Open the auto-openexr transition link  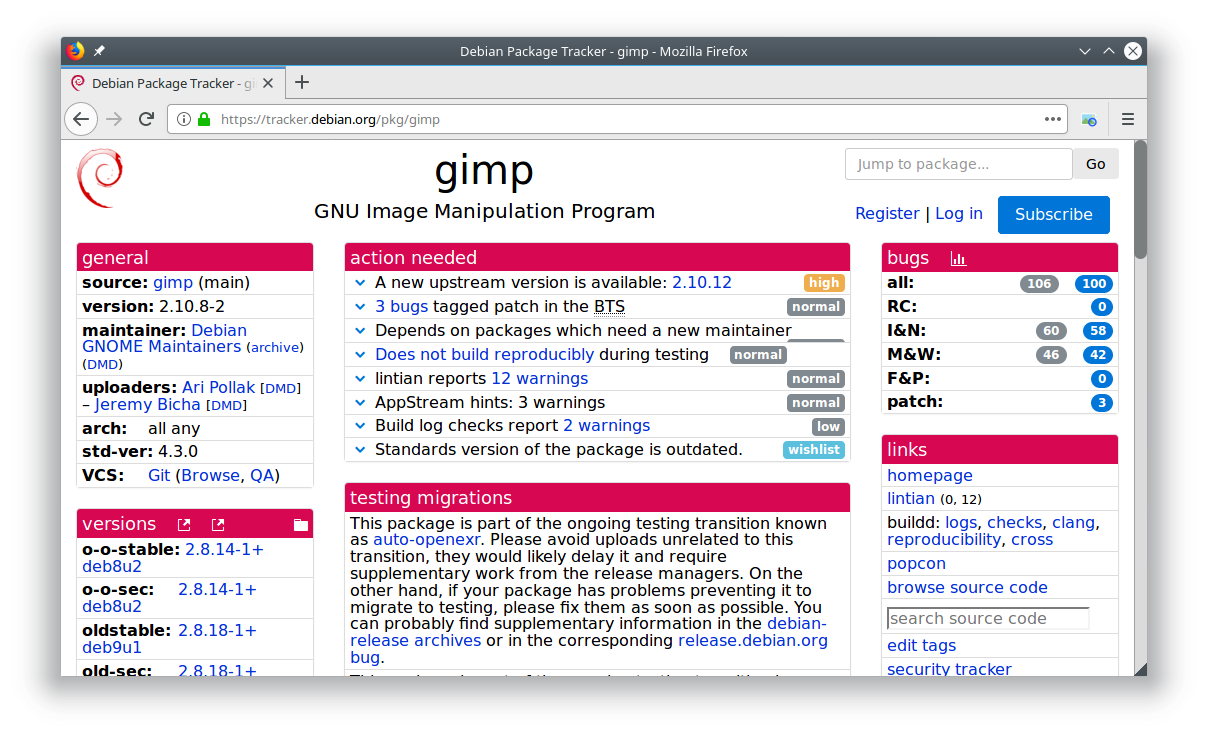(x=427, y=540)
